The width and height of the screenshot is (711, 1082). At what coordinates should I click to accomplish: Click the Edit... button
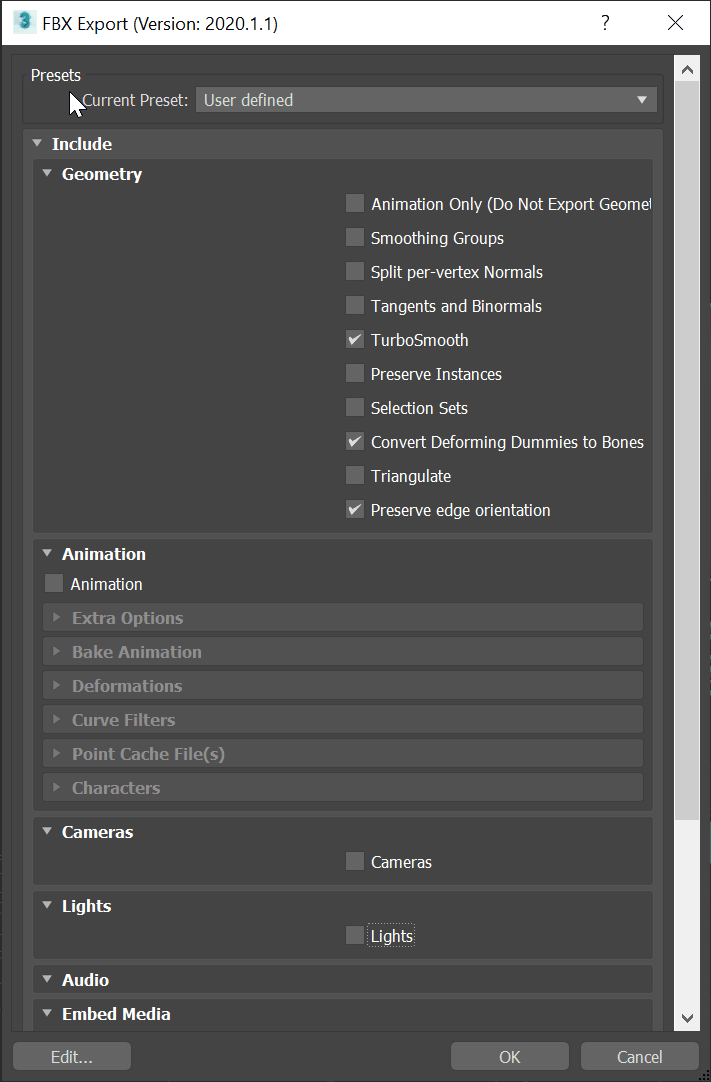tap(72, 1056)
